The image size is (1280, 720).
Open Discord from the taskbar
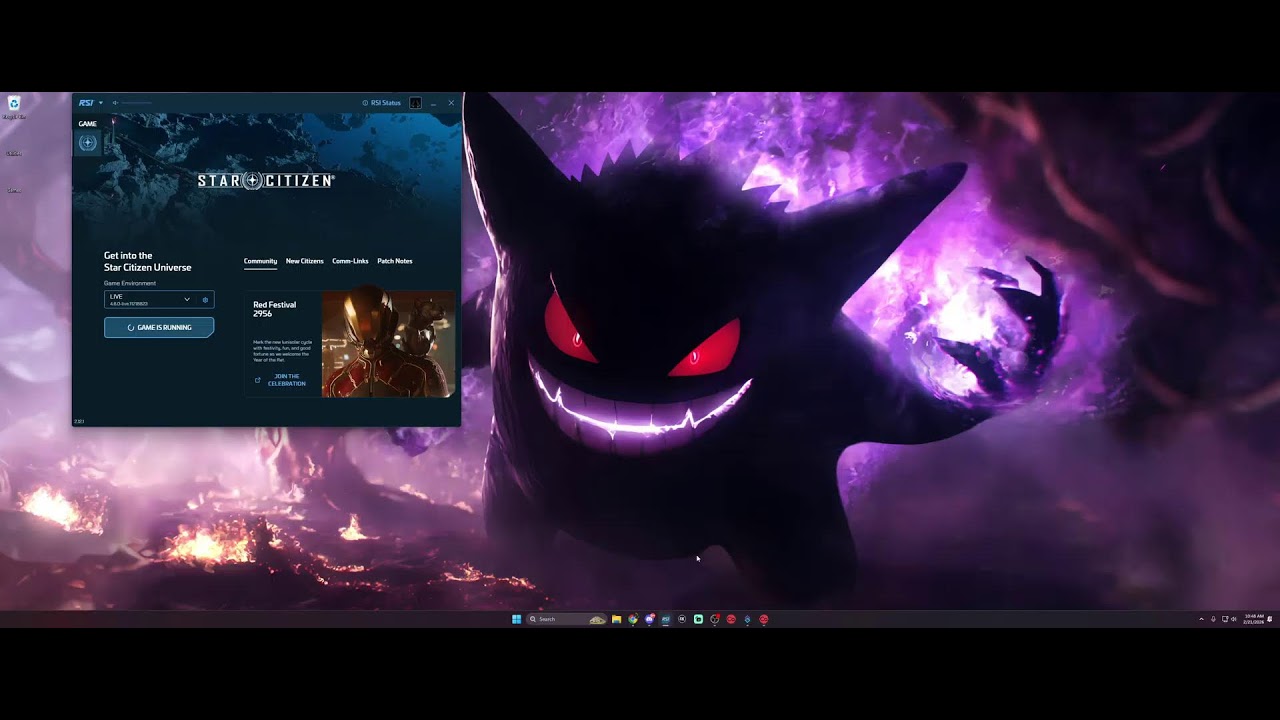649,619
